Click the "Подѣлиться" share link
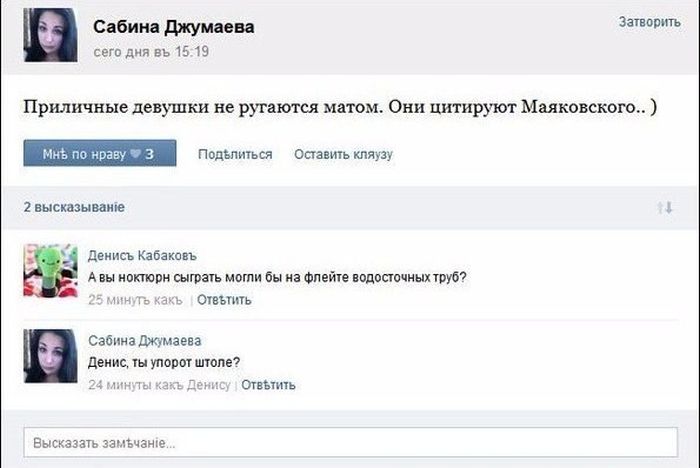The width and height of the screenshot is (700, 468). point(235,154)
